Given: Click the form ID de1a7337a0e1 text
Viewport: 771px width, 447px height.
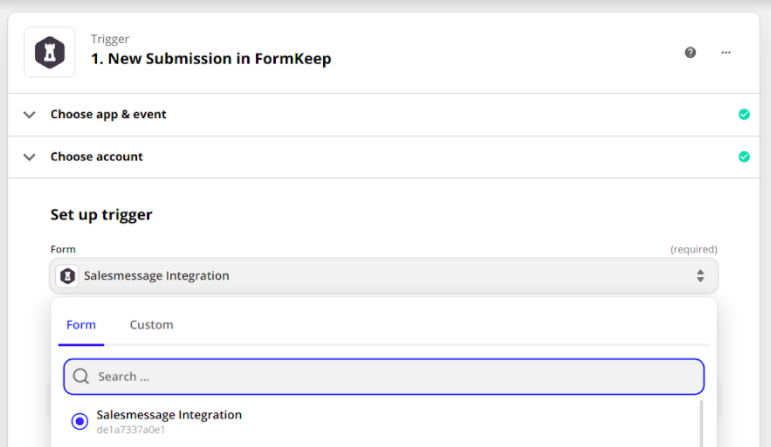Looking at the screenshot, I should click(130, 430).
